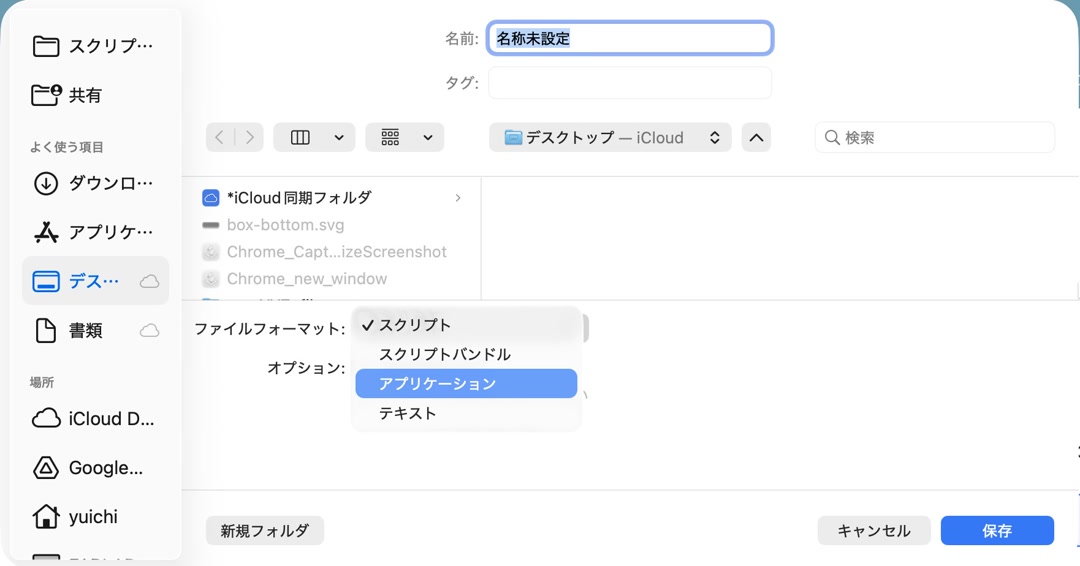Click the タグ tags field
Image resolution: width=1080 pixels, height=566 pixels.
tap(630, 83)
